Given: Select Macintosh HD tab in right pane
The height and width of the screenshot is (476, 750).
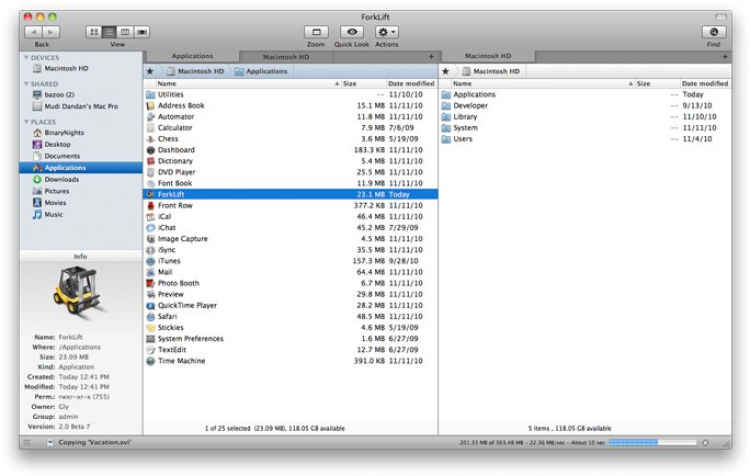Looking at the screenshot, I should coord(488,56).
